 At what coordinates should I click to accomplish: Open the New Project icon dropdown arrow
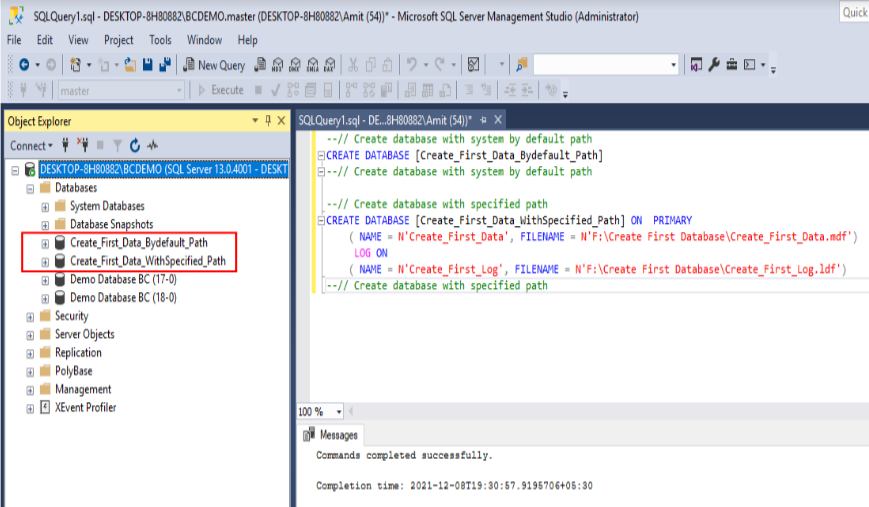(x=89, y=65)
